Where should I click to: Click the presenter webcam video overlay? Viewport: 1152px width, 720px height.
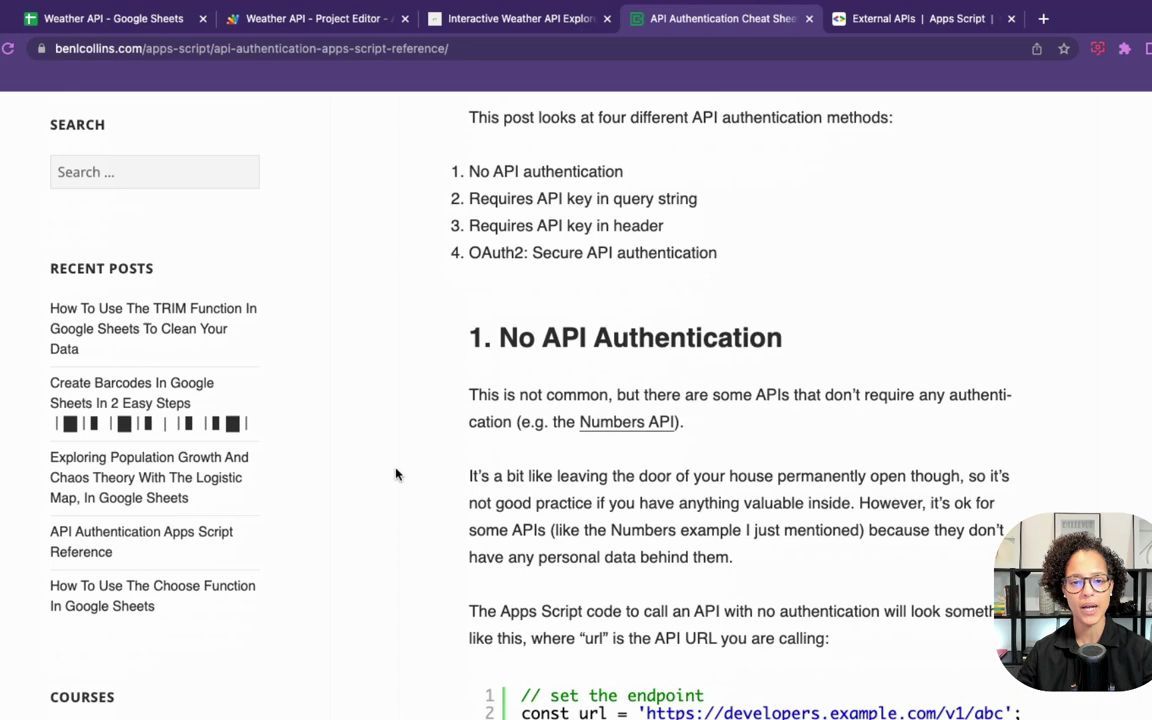(1073, 602)
